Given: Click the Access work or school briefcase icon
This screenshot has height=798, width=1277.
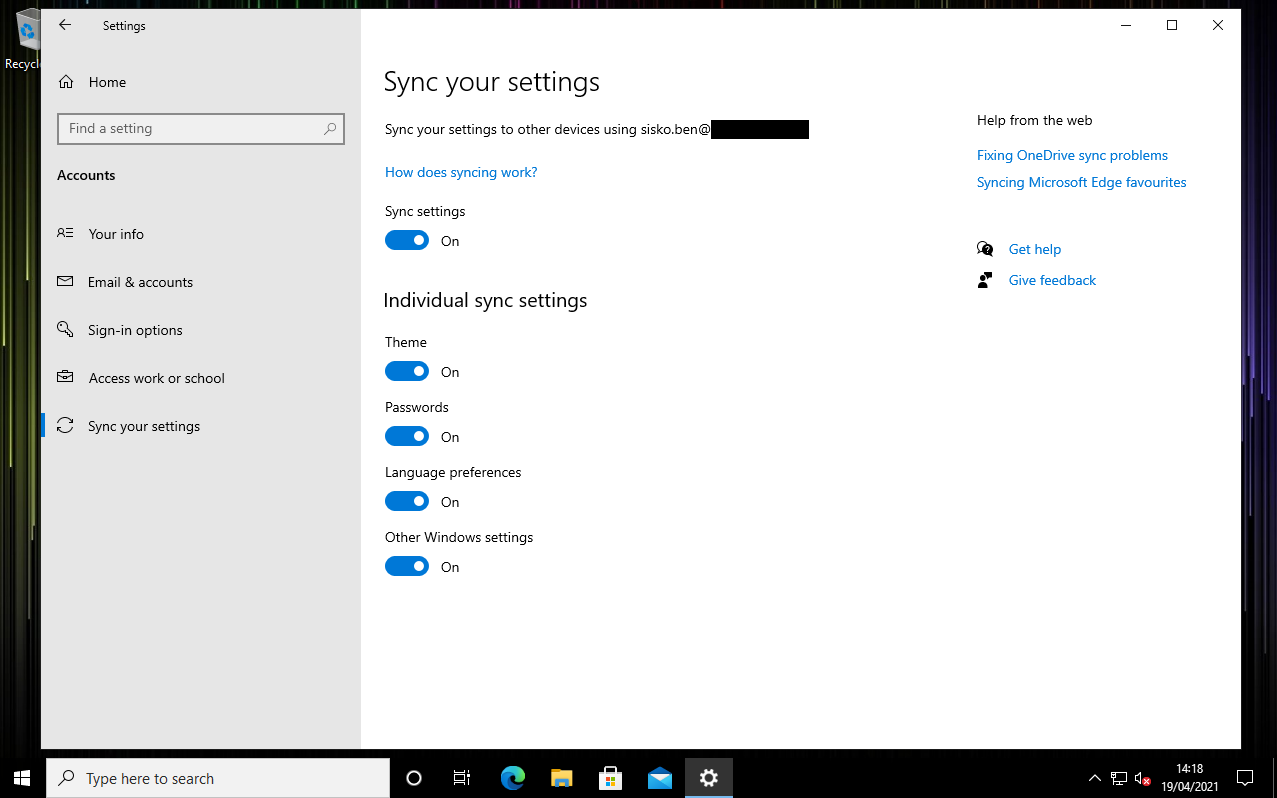Looking at the screenshot, I should [x=65, y=377].
